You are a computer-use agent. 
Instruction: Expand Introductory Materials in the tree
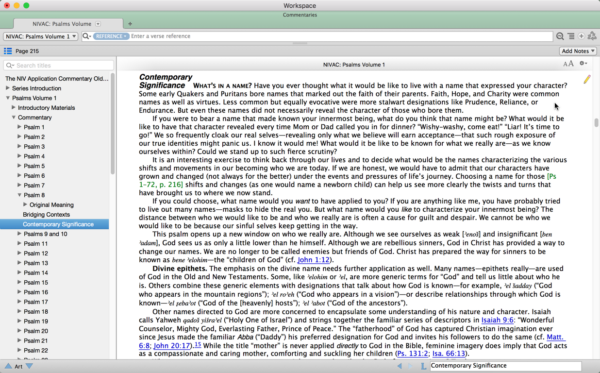[13, 108]
